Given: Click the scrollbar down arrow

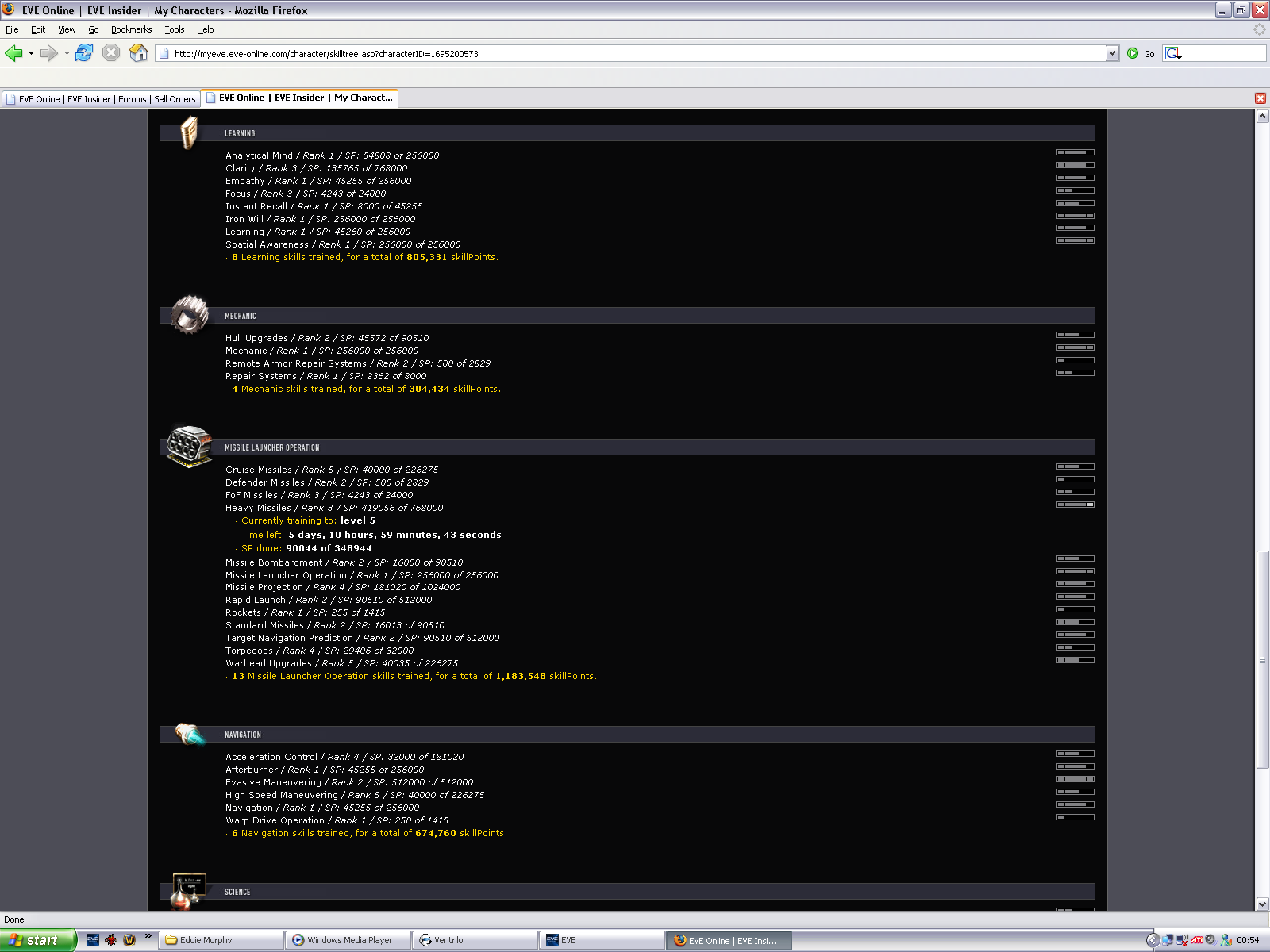Looking at the screenshot, I should tap(1262, 904).
